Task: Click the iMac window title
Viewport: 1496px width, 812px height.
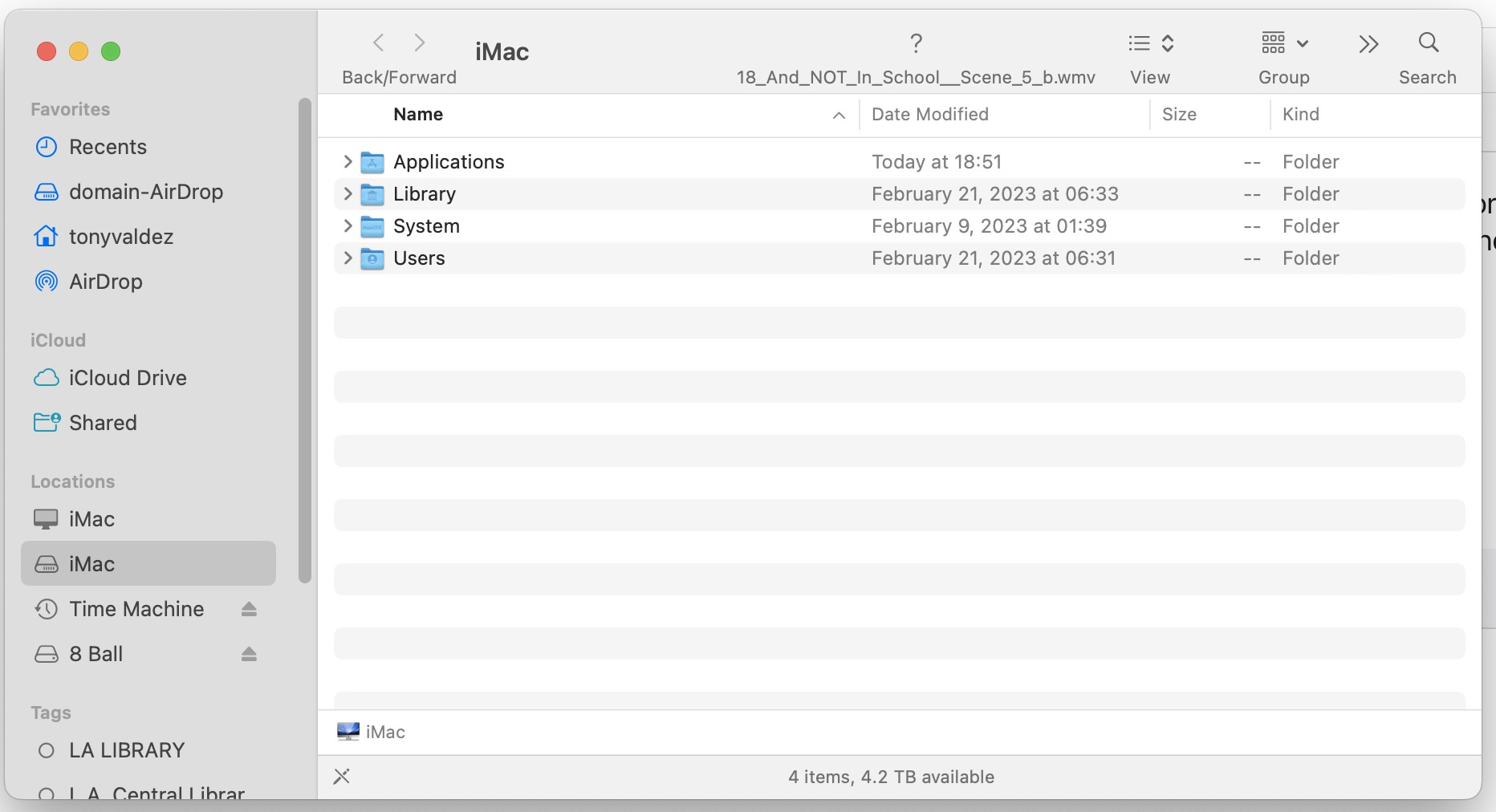Action: 502,51
